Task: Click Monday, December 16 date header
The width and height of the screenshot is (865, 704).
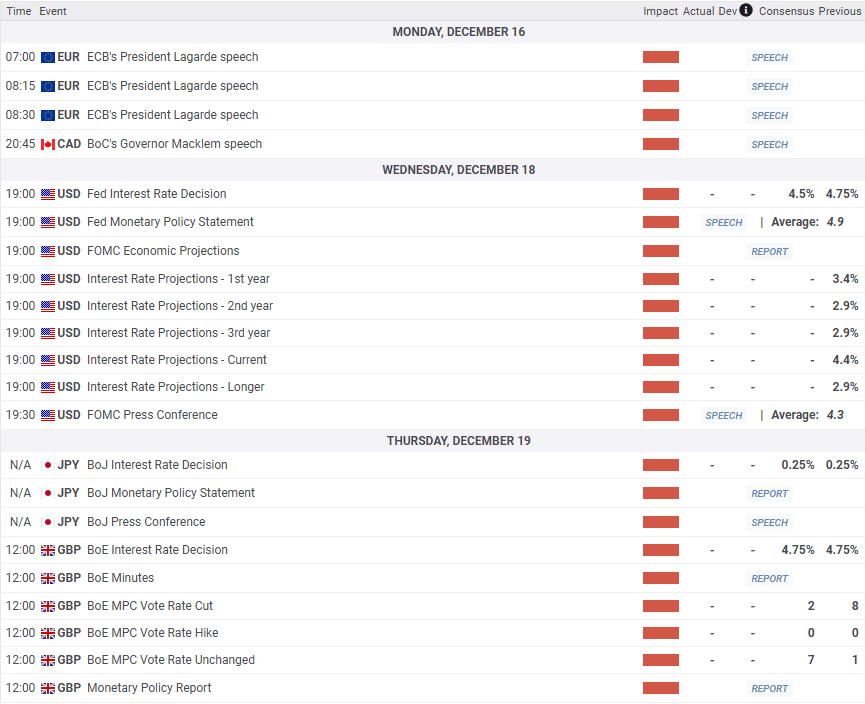Action: pyautogui.click(x=458, y=32)
